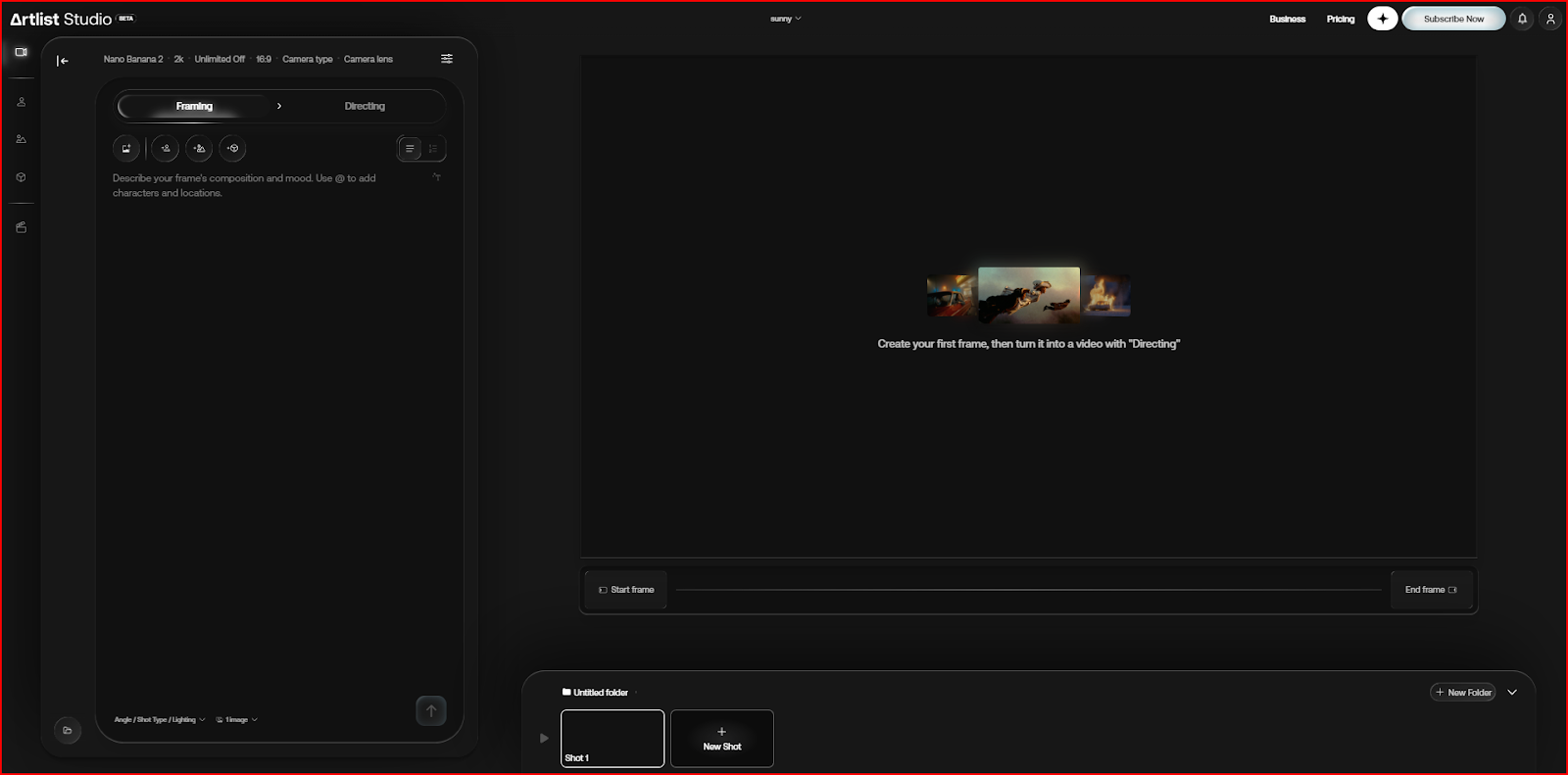Click the add image reference icon

[x=126, y=149]
